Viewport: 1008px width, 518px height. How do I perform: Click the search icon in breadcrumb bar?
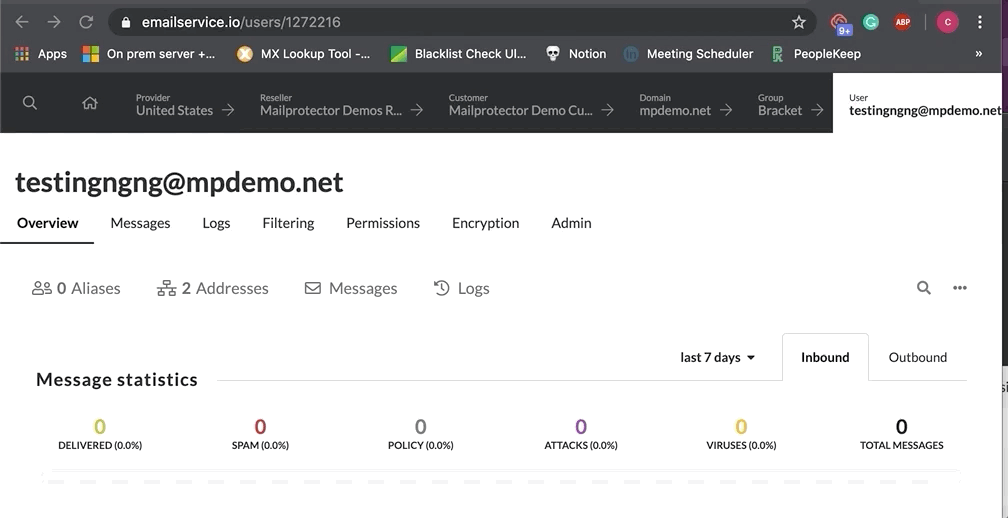click(x=30, y=103)
